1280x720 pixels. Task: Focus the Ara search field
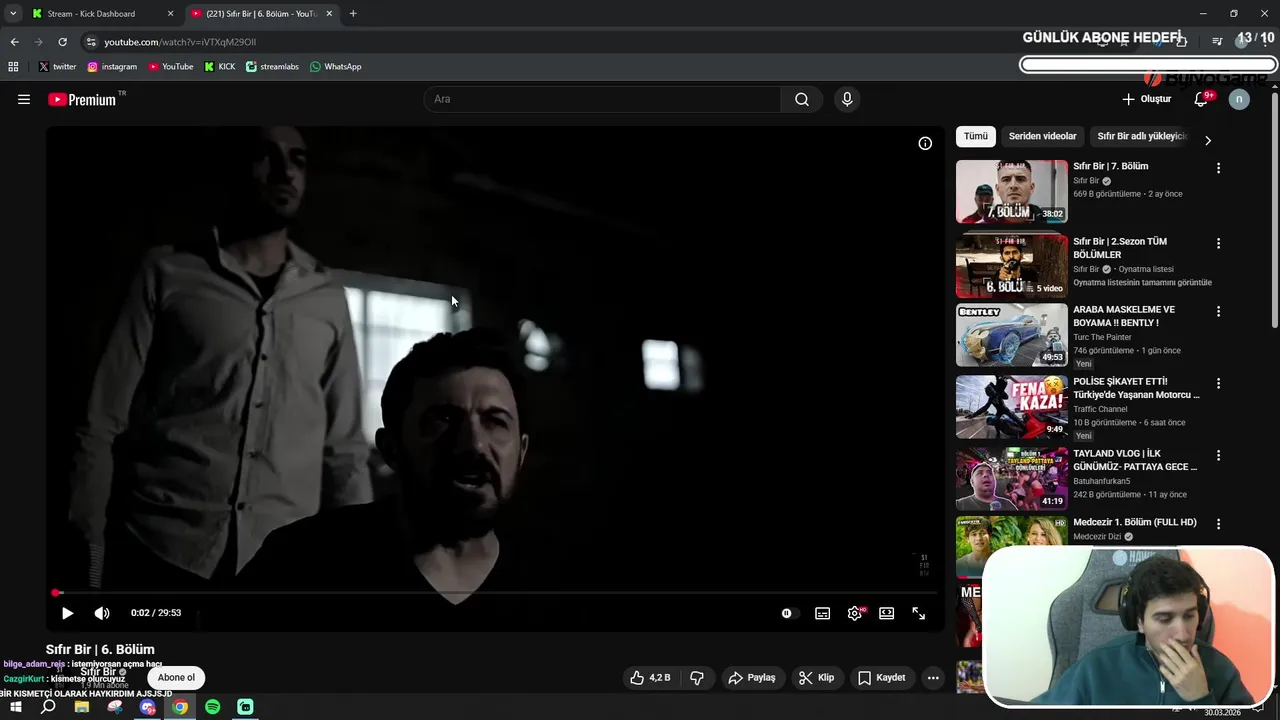(x=602, y=99)
